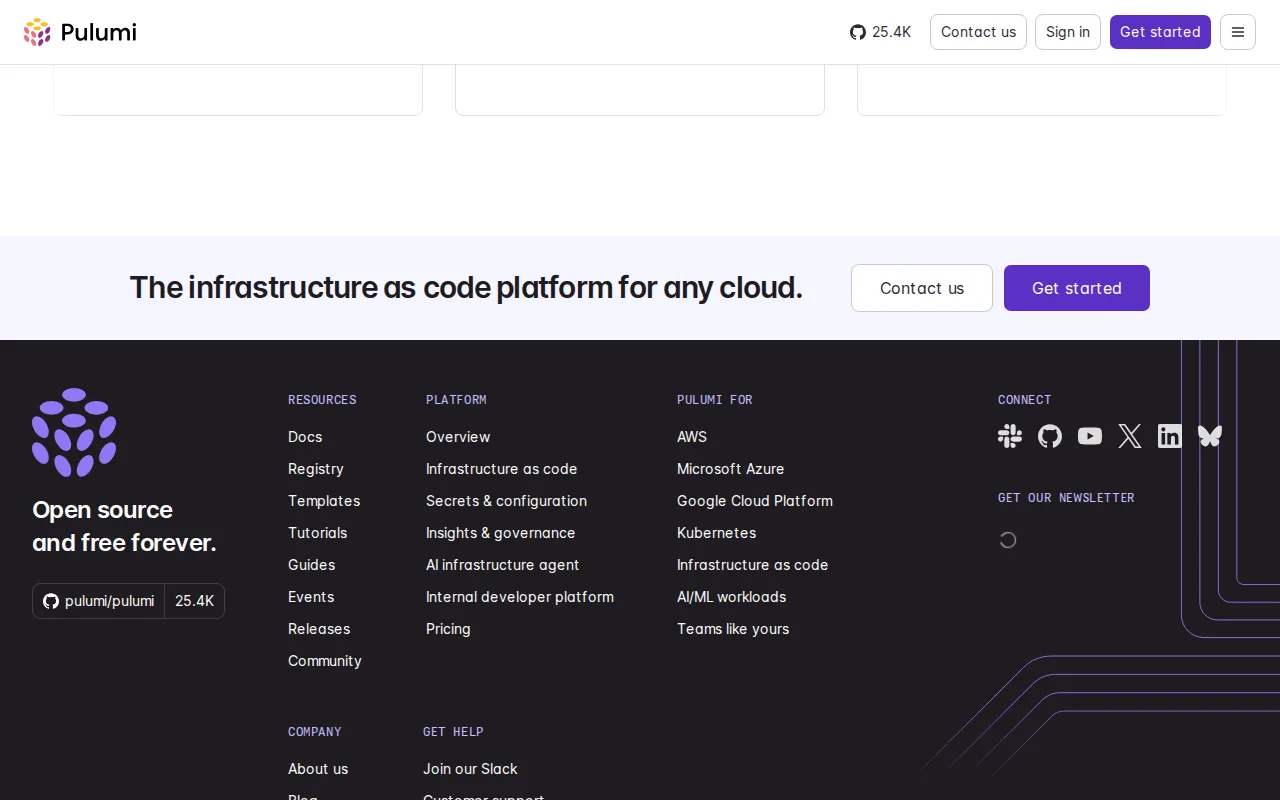Open the Templates link

click(324, 501)
